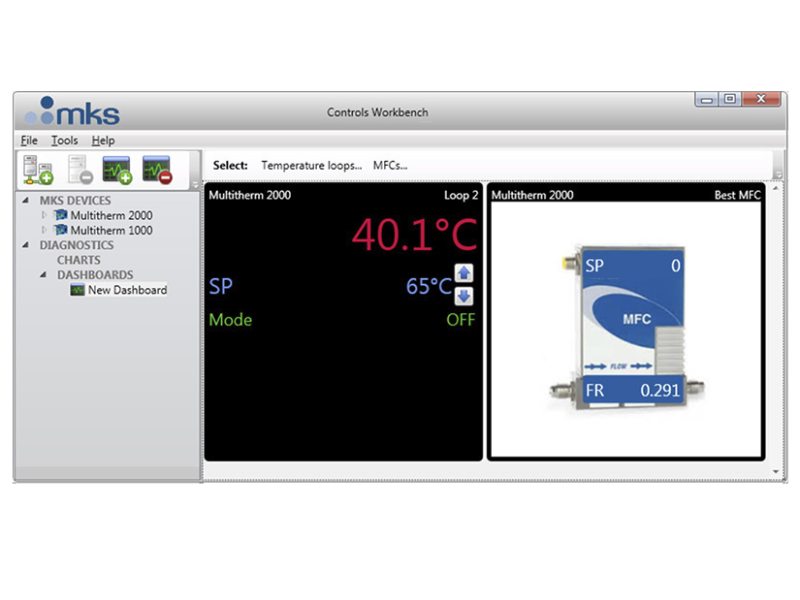Click the New Dashboard chart icon

click(79, 288)
